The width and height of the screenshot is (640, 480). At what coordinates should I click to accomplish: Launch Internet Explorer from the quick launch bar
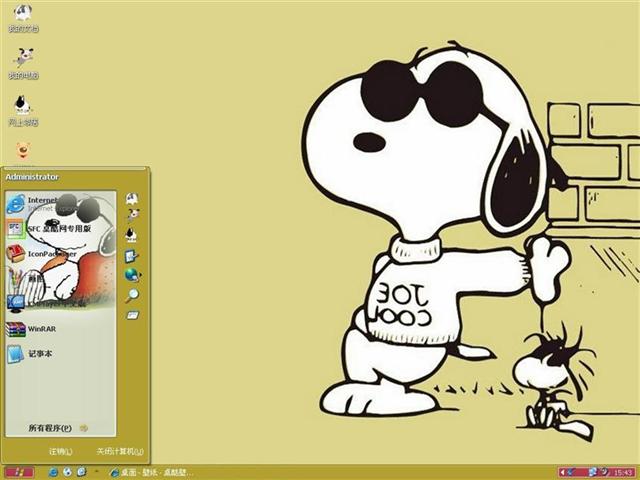click(53, 472)
